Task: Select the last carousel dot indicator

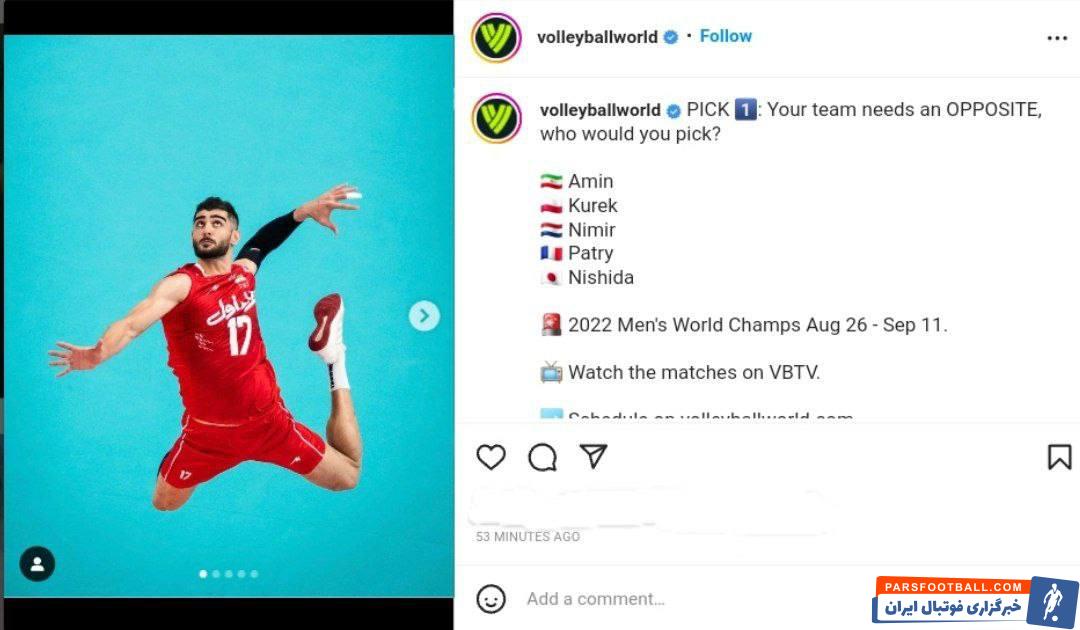Action: coord(254,574)
